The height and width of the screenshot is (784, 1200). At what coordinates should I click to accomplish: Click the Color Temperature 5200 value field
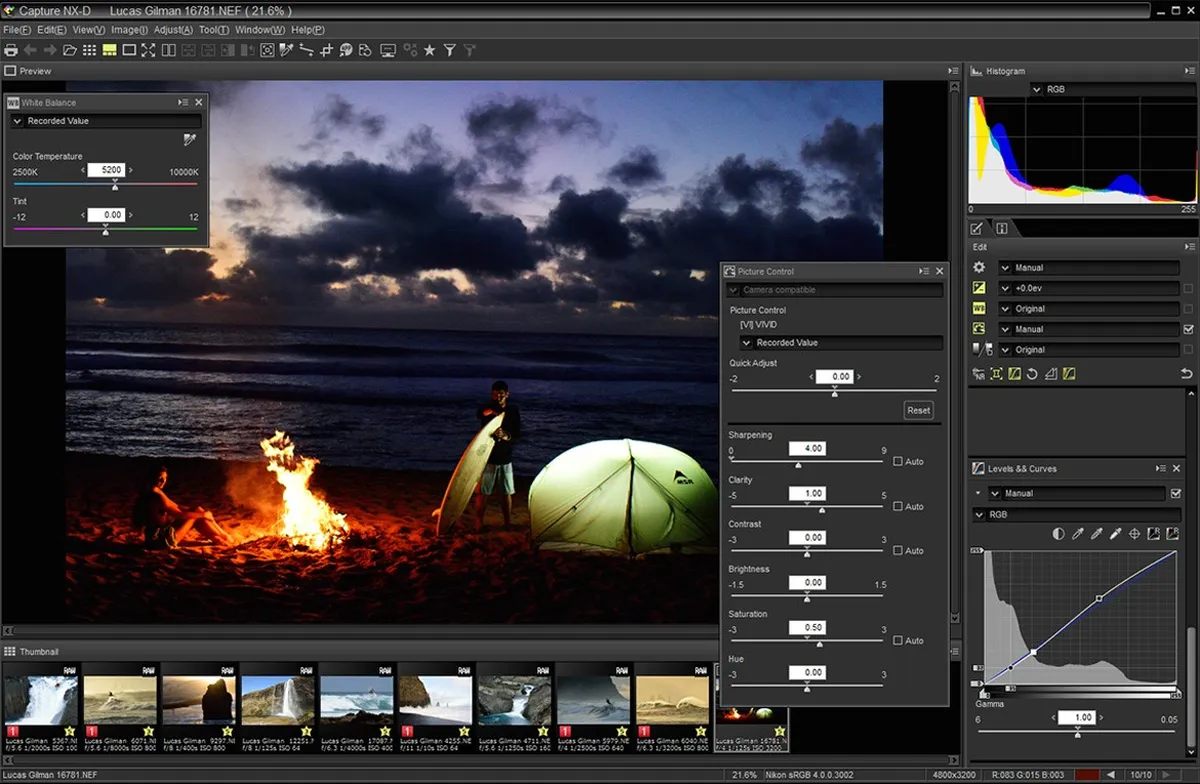[105, 170]
